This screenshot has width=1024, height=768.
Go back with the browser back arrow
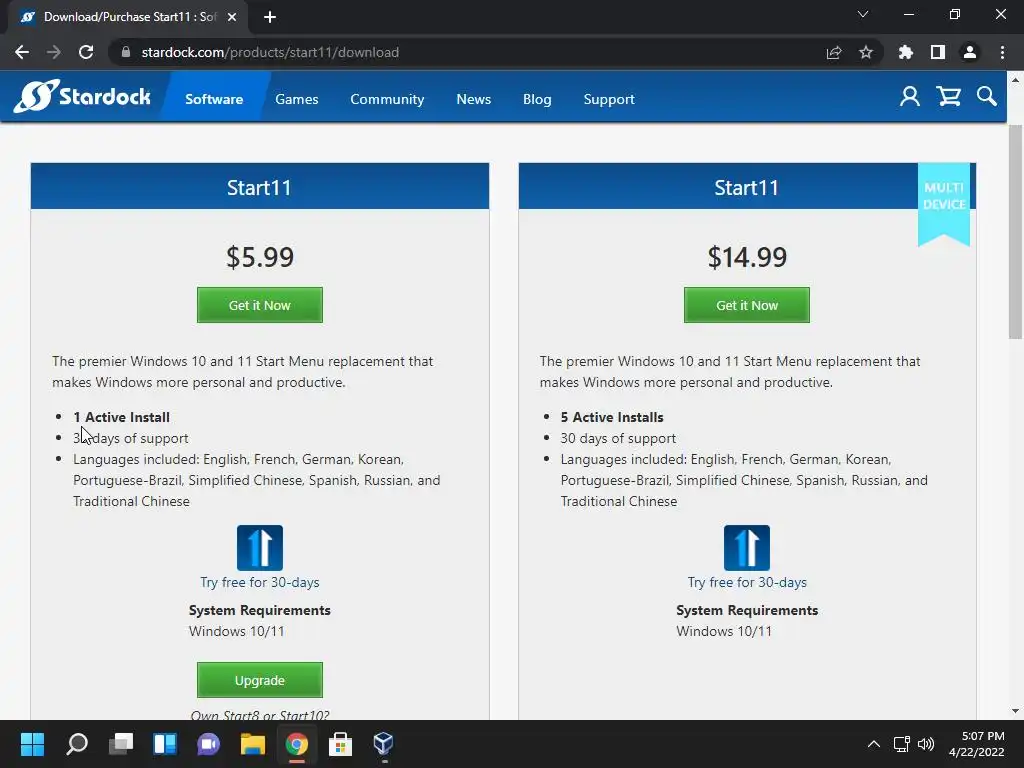(x=22, y=52)
